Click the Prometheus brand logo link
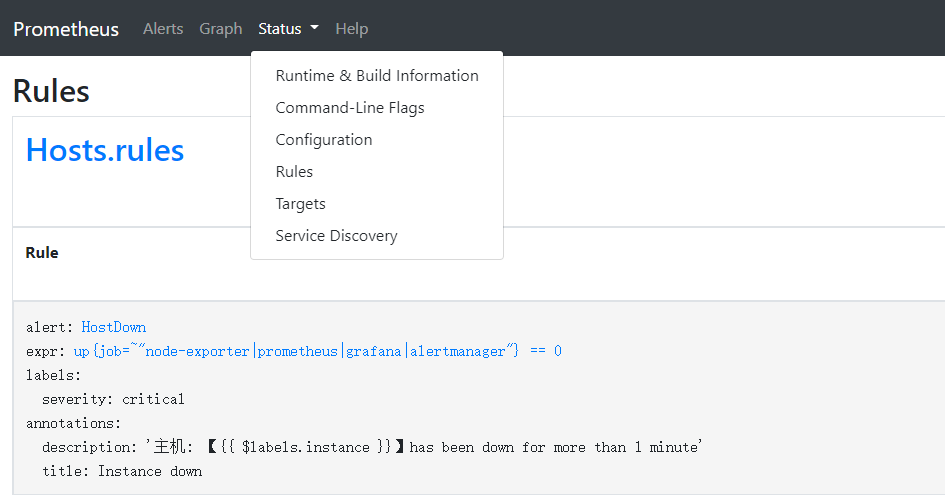Image resolution: width=945 pixels, height=495 pixels. 66,29
